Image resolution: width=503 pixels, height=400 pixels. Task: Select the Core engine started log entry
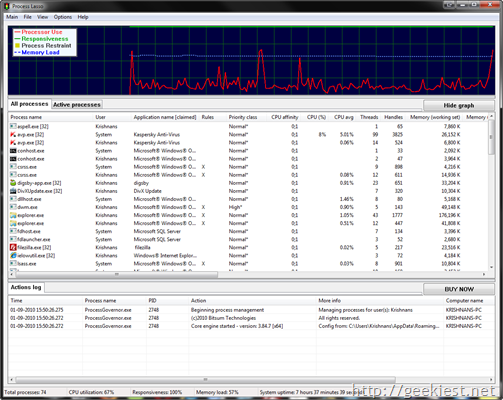[x=237, y=326]
